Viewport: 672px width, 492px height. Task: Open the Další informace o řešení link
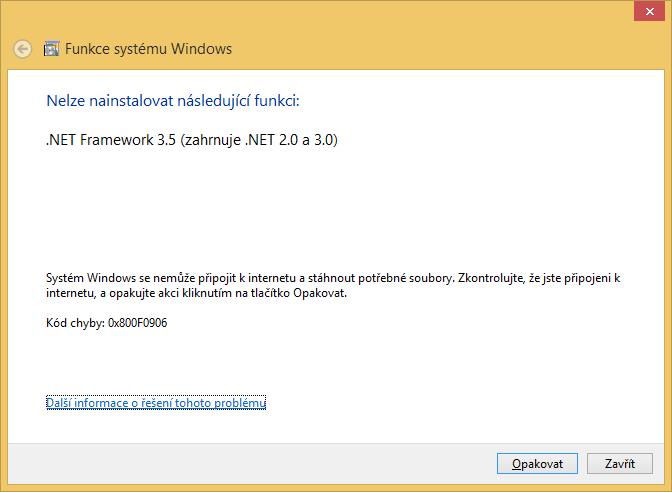click(156, 403)
